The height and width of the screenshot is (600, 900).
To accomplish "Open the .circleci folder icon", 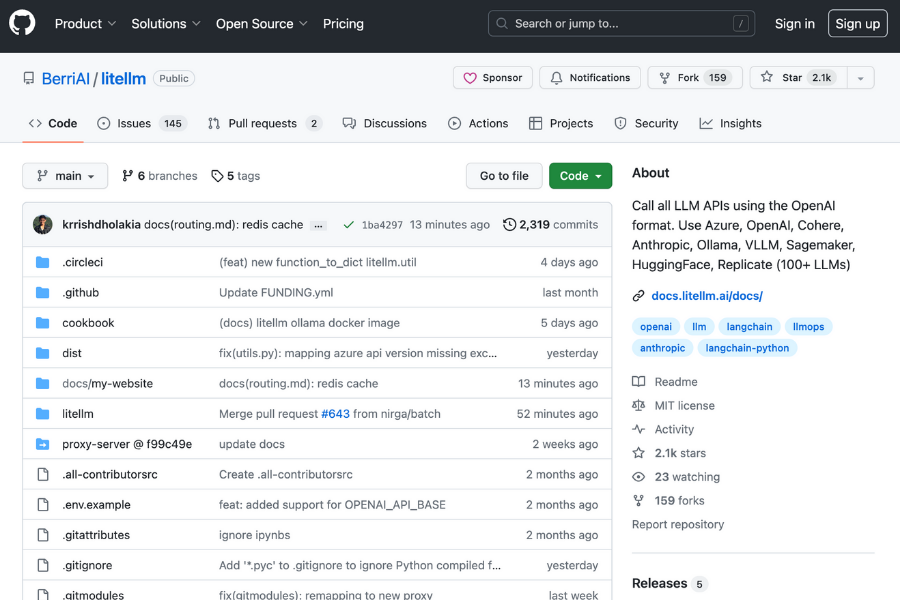I will 41,261.
